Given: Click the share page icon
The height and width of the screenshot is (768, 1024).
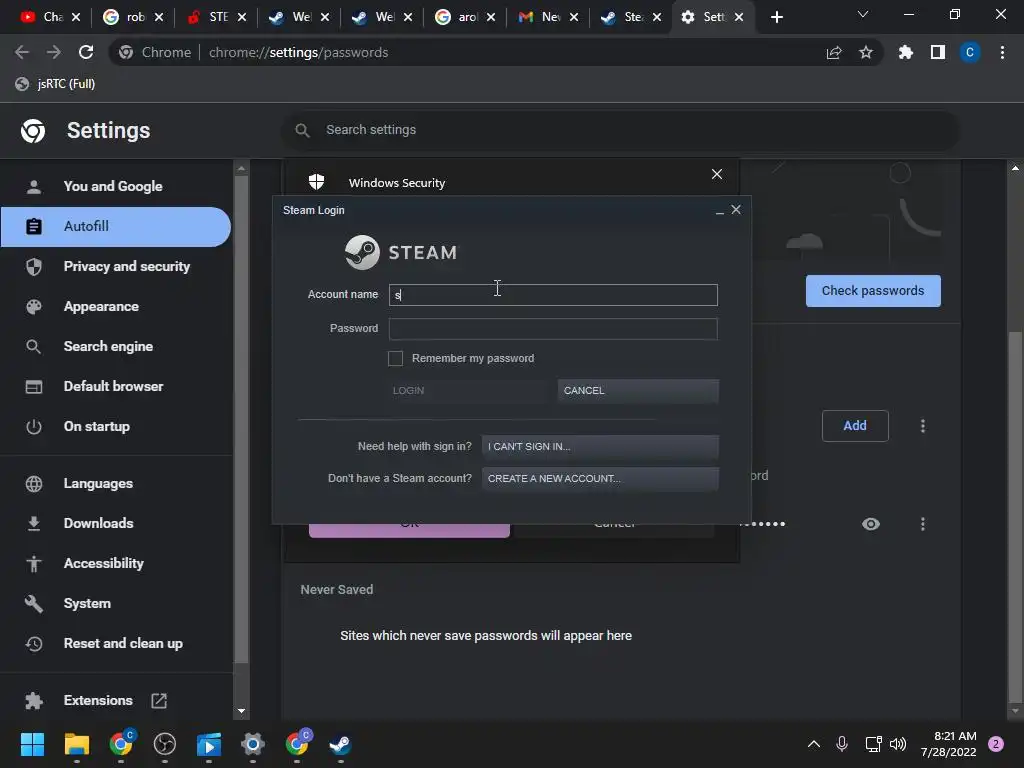Looking at the screenshot, I should (834, 52).
